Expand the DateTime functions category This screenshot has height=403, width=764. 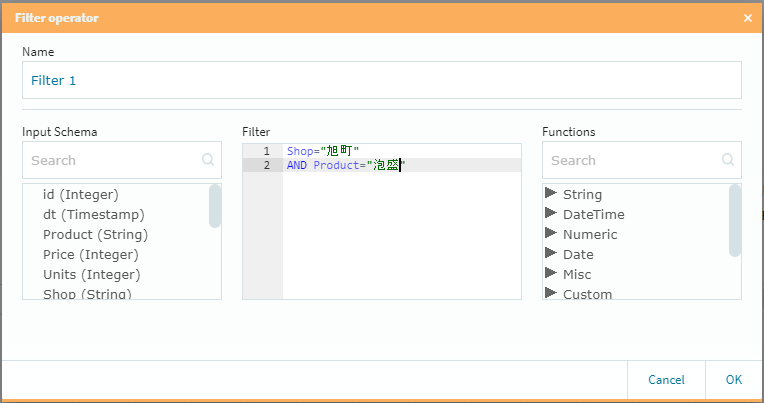551,213
